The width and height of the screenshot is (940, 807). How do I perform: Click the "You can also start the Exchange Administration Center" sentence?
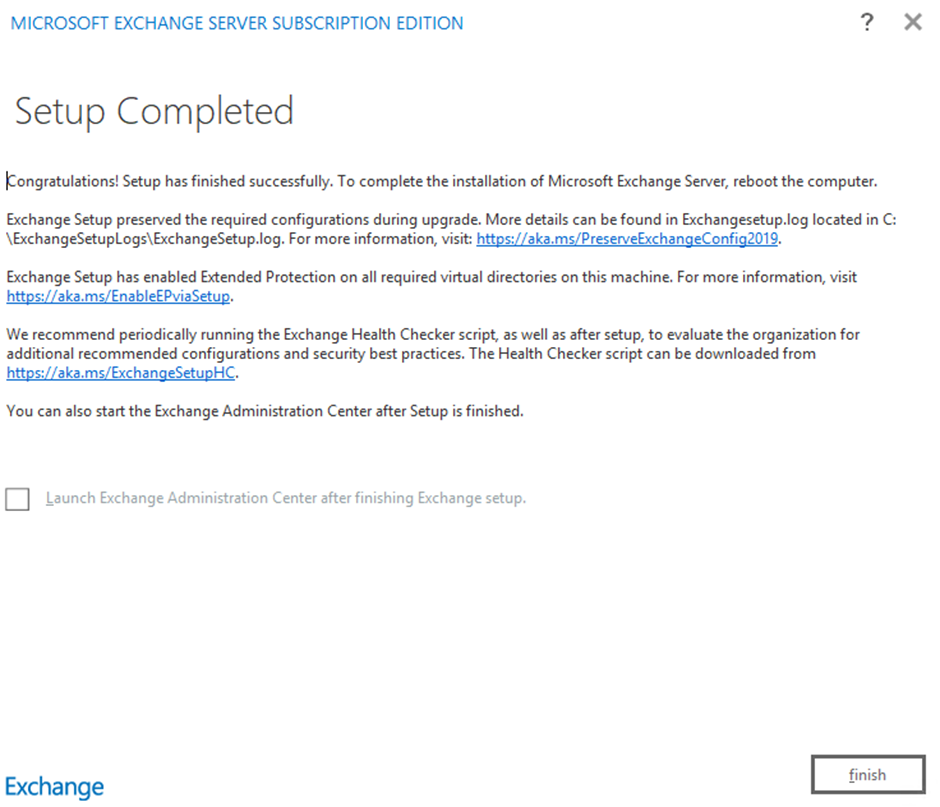[x=265, y=411]
